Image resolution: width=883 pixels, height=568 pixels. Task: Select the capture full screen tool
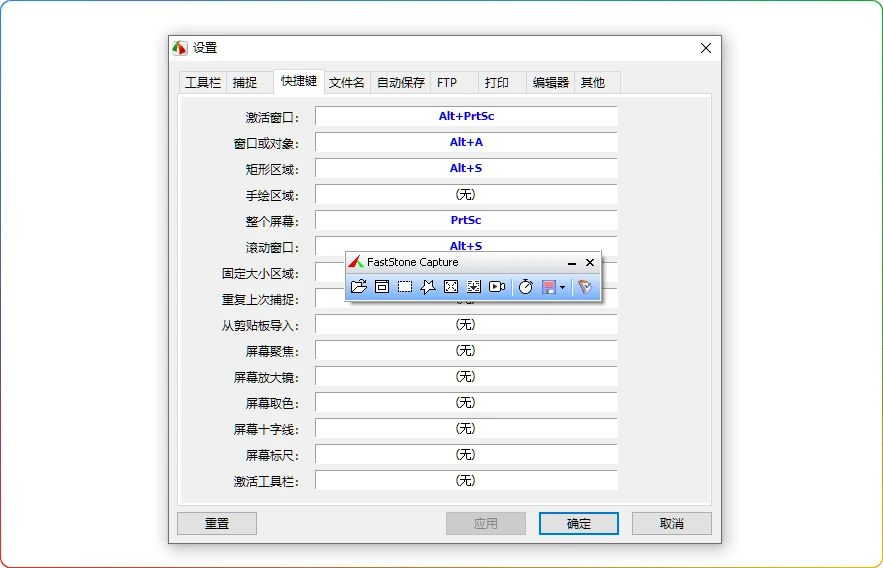tap(451, 287)
